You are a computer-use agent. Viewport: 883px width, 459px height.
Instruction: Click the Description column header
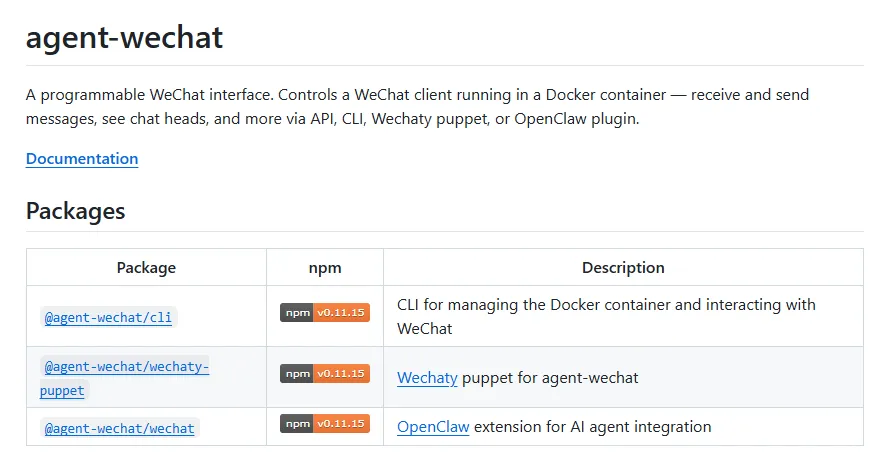point(623,267)
